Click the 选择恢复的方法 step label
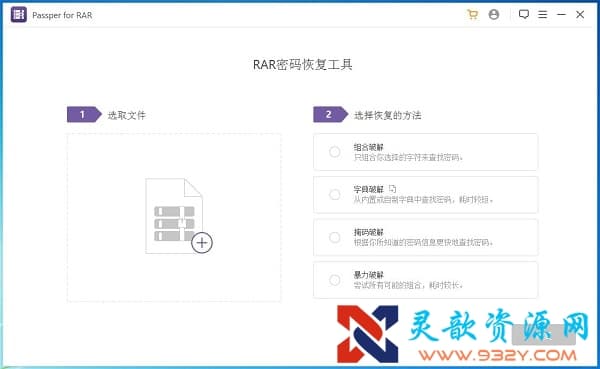This screenshot has height=369, width=600. pos(388,115)
